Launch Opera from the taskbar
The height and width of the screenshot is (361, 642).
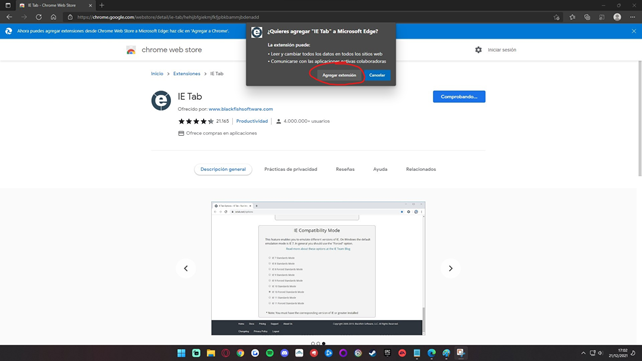tap(226, 353)
